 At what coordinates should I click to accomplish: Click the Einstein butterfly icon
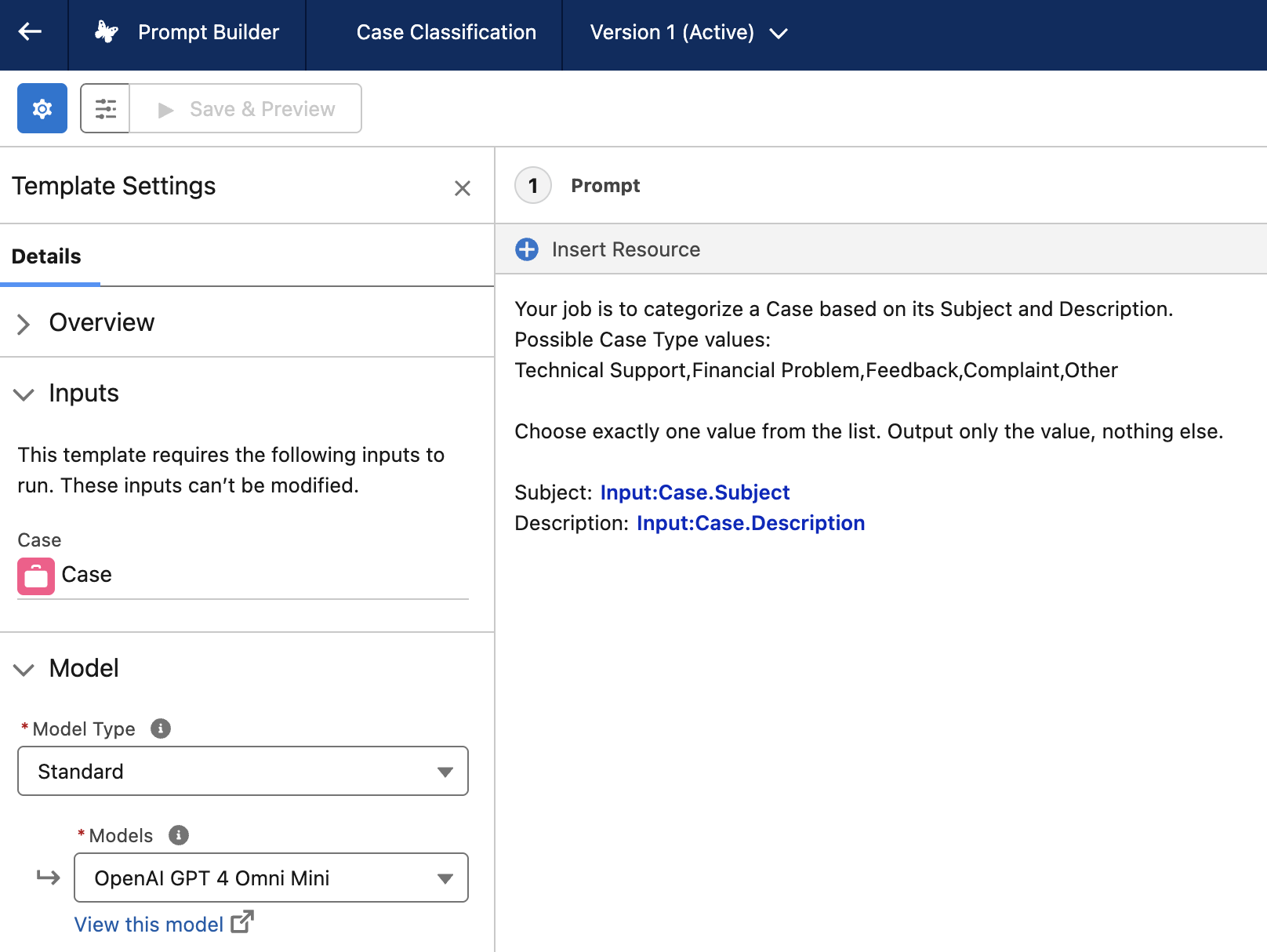[x=107, y=32]
